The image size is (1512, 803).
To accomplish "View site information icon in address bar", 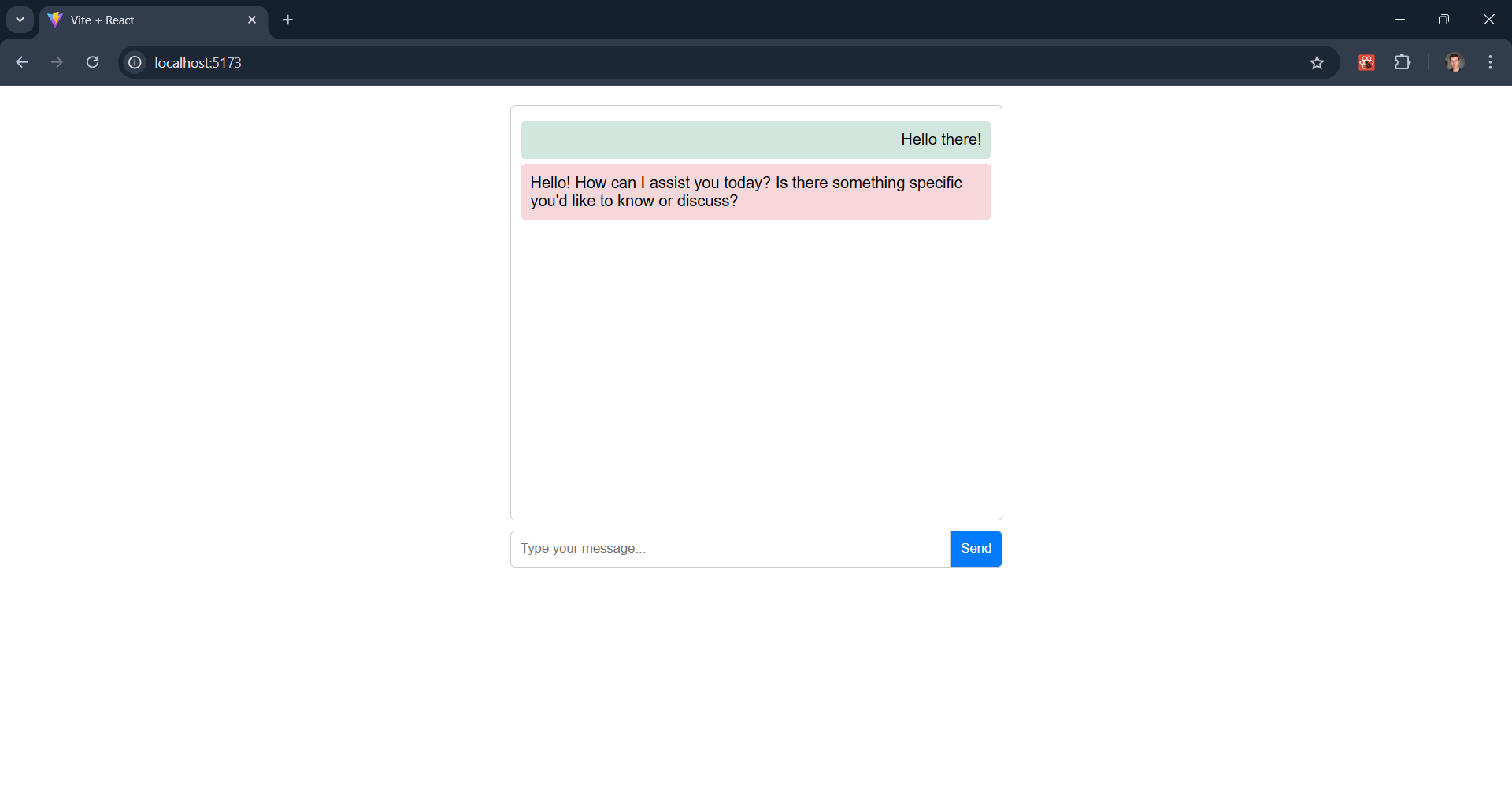I will coord(135,62).
